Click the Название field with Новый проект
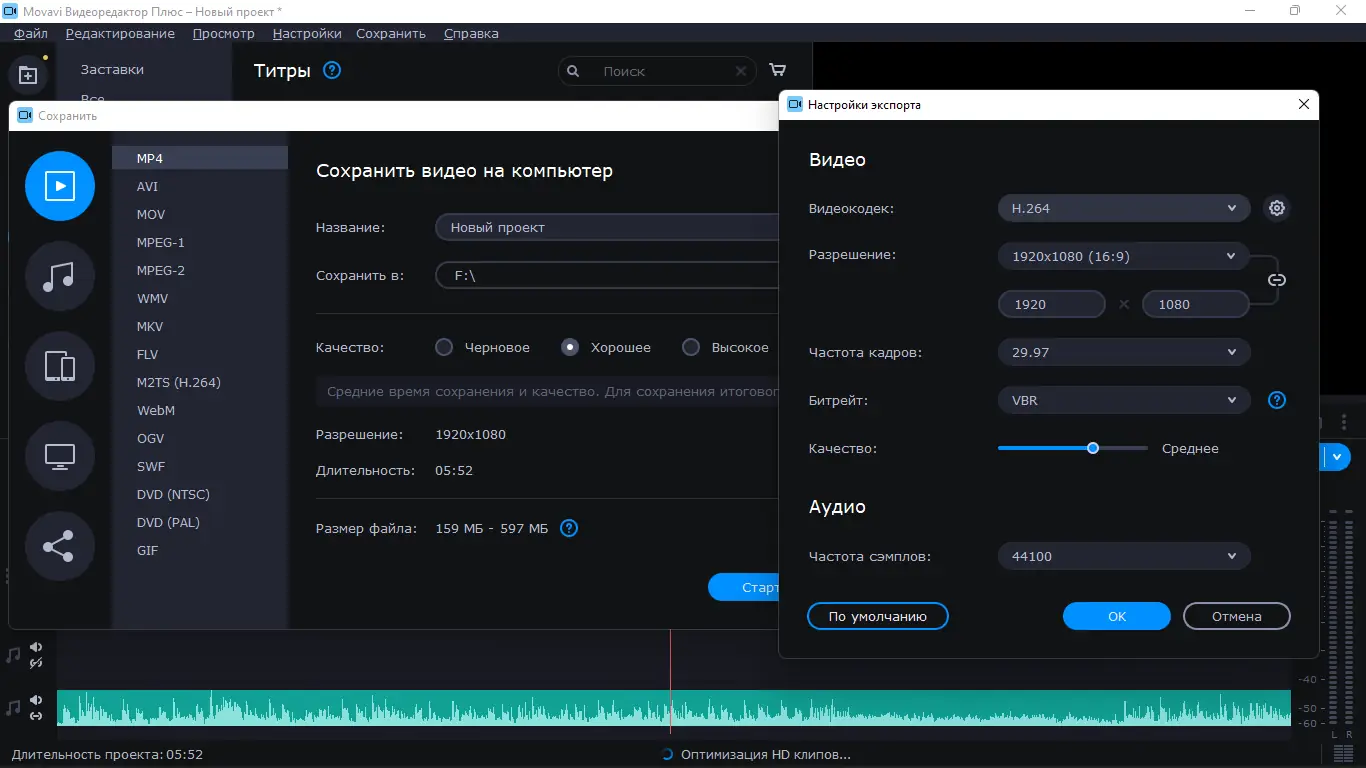Viewport: 1366px width, 768px height. [x=607, y=227]
